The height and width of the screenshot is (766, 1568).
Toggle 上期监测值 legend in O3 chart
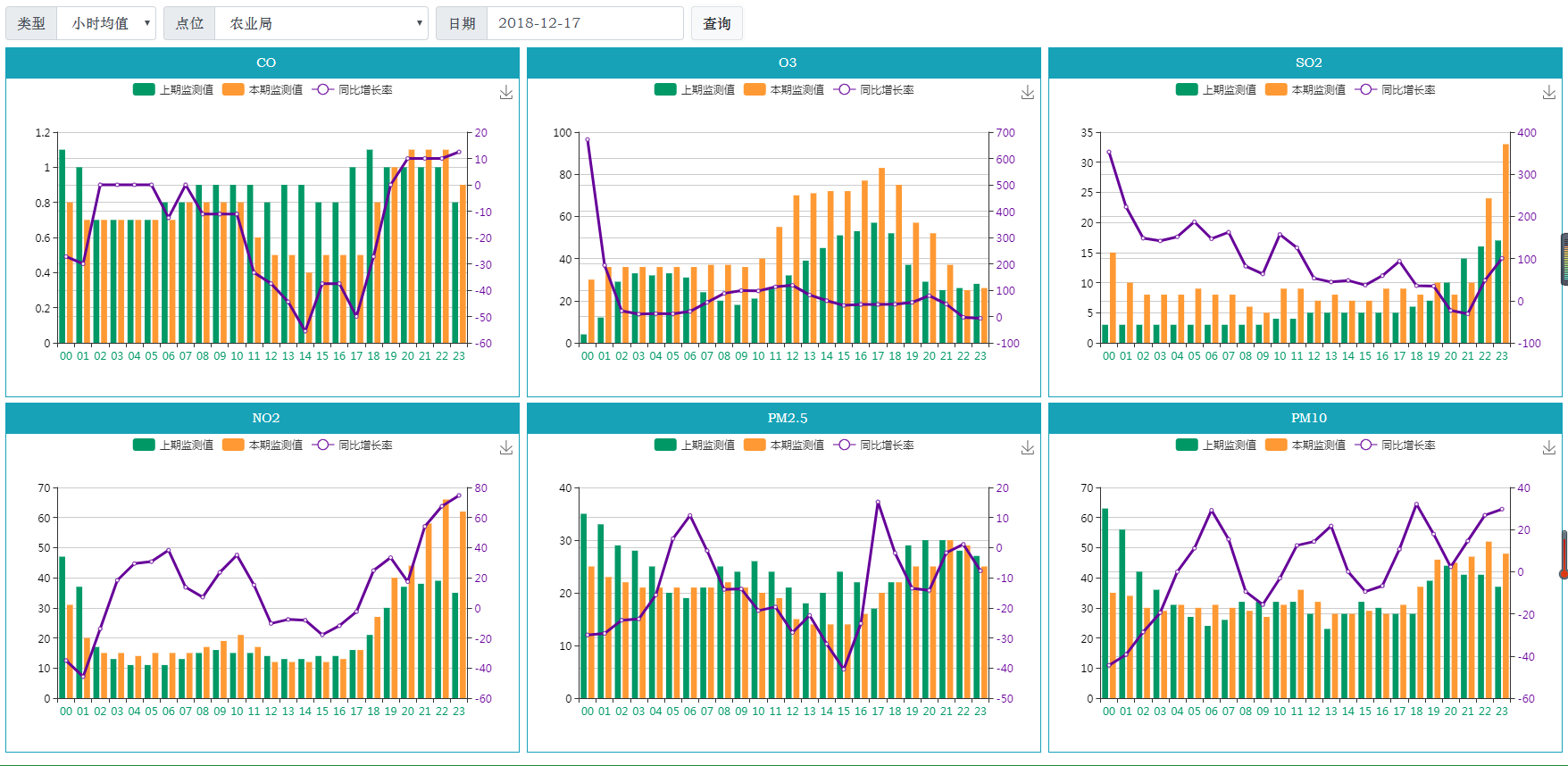pyautogui.click(x=695, y=89)
